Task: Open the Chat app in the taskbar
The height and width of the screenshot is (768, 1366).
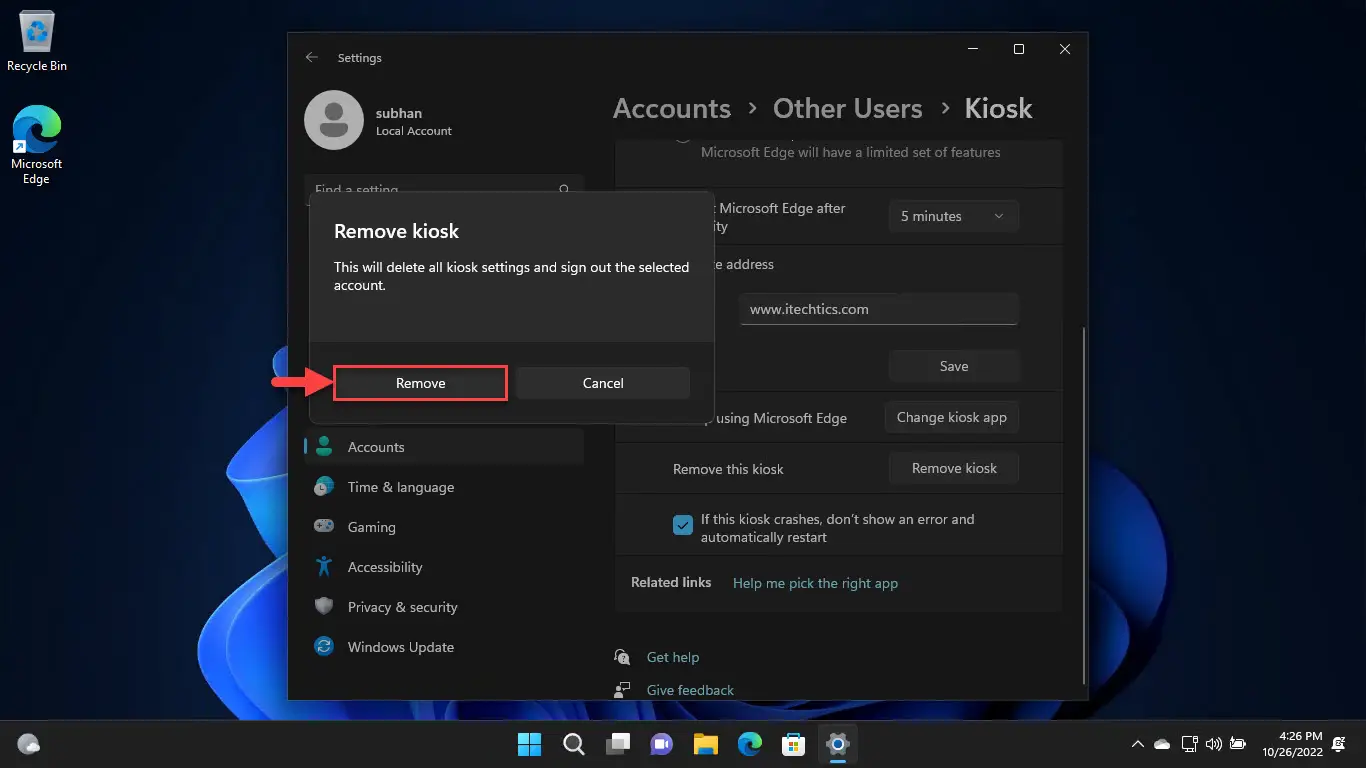Action: pyautogui.click(x=662, y=744)
